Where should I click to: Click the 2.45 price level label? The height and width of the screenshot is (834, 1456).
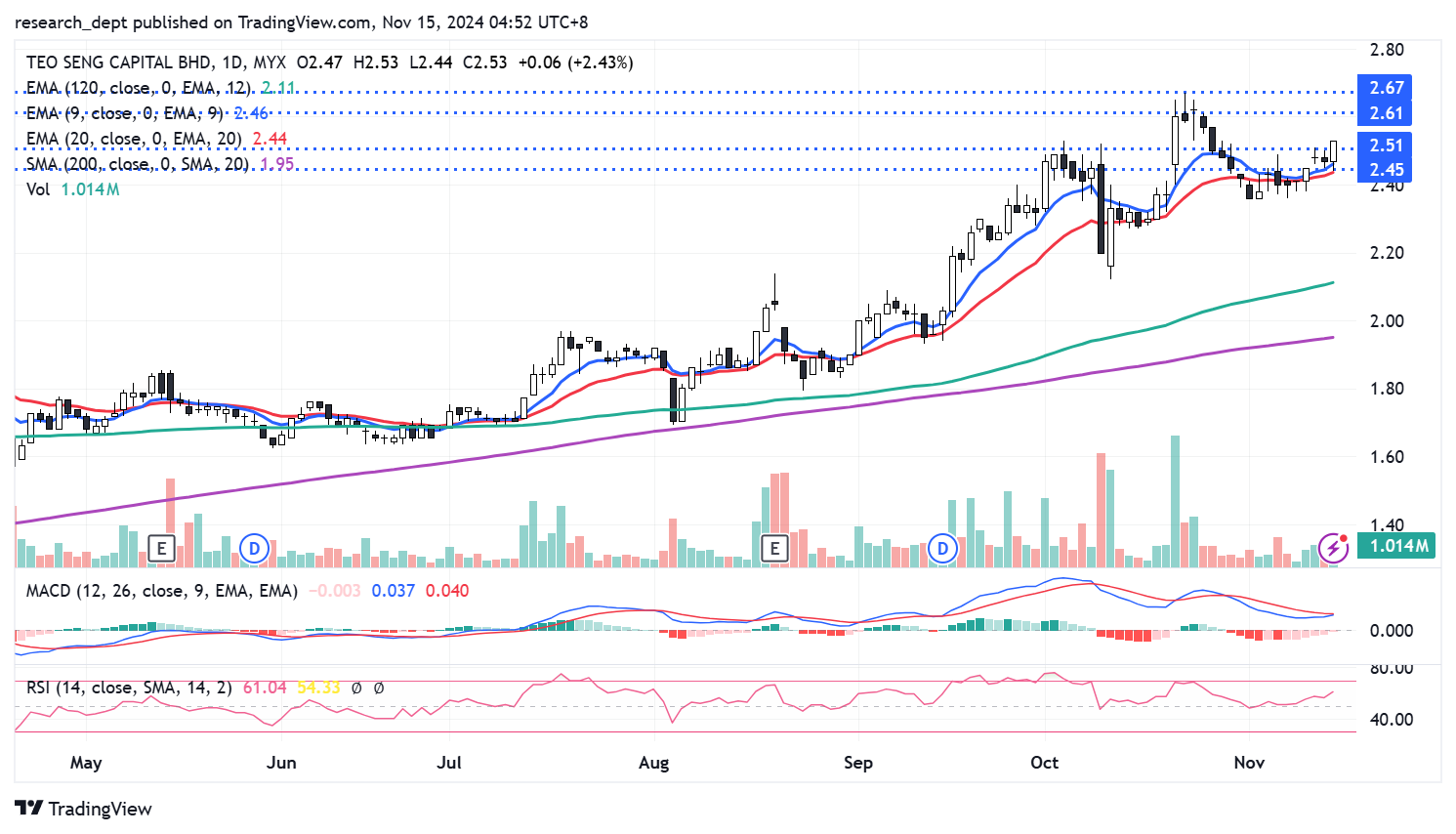pyautogui.click(x=1386, y=170)
